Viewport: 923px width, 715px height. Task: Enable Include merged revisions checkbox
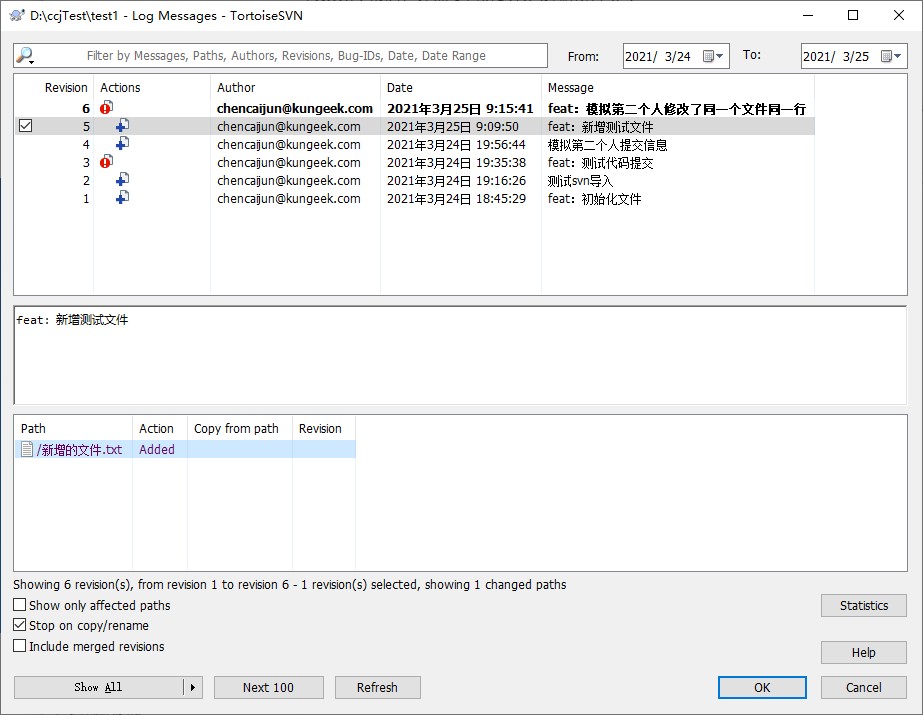coord(20,646)
